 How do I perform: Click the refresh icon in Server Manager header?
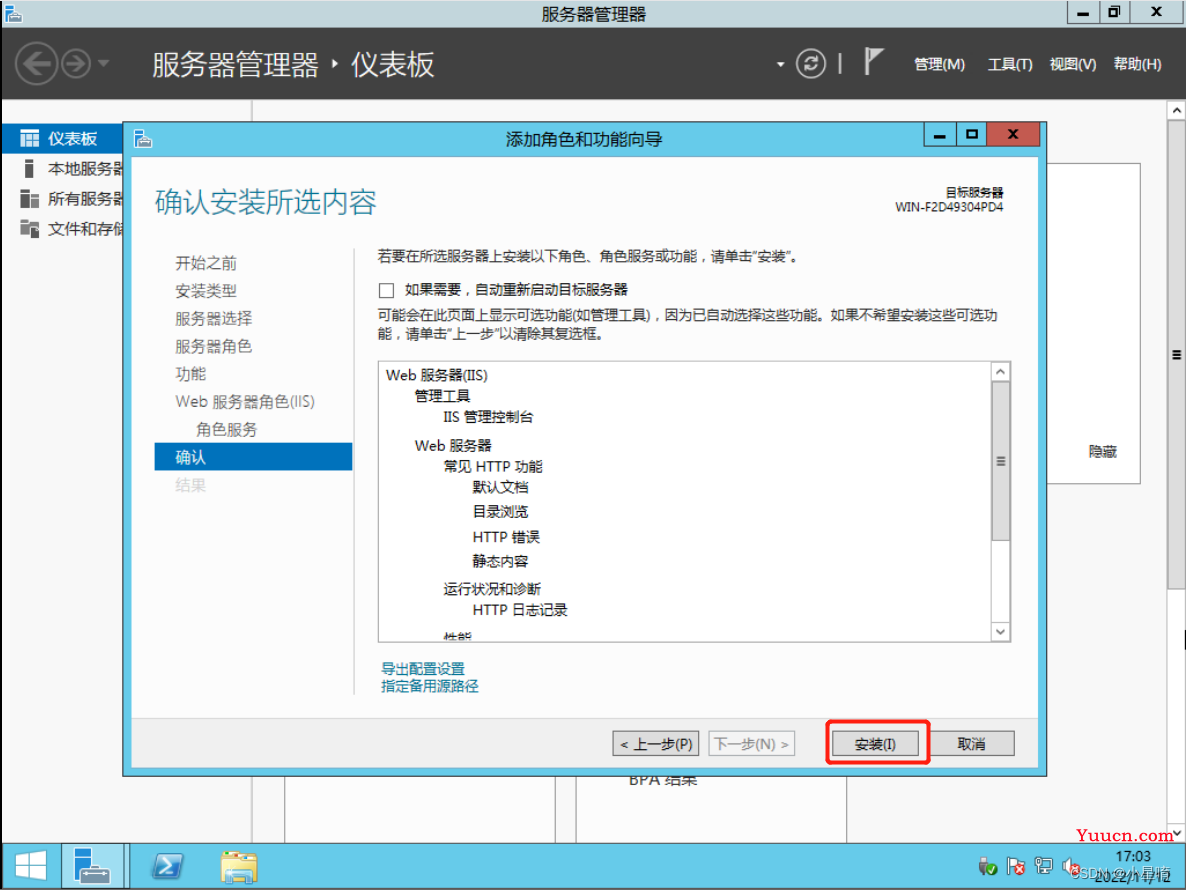(x=811, y=64)
